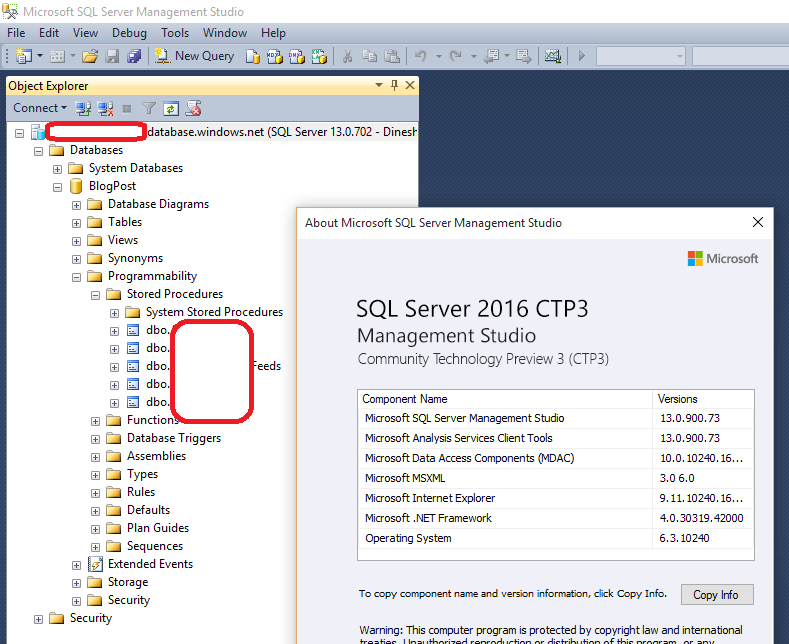Collapse the Programmability folder
The image size is (789, 644).
pyautogui.click(x=76, y=278)
